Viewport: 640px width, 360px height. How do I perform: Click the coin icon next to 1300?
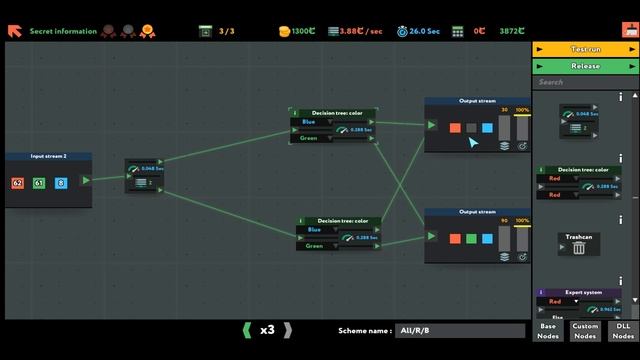pyautogui.click(x=284, y=31)
